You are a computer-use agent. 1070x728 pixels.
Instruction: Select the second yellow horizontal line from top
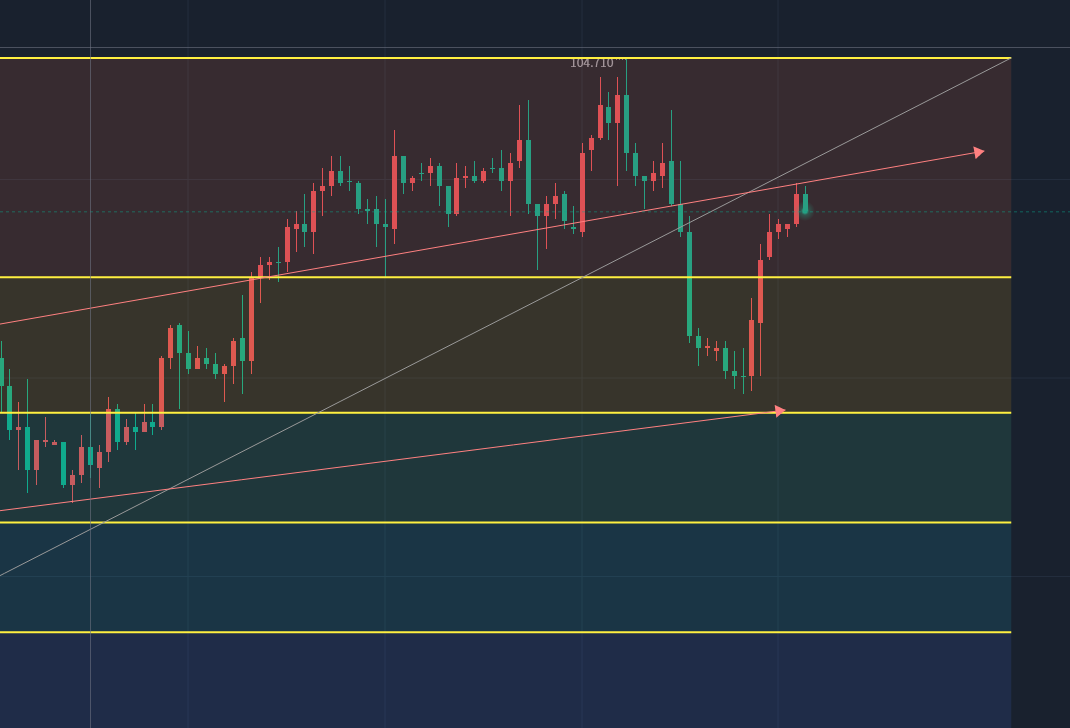500,277
